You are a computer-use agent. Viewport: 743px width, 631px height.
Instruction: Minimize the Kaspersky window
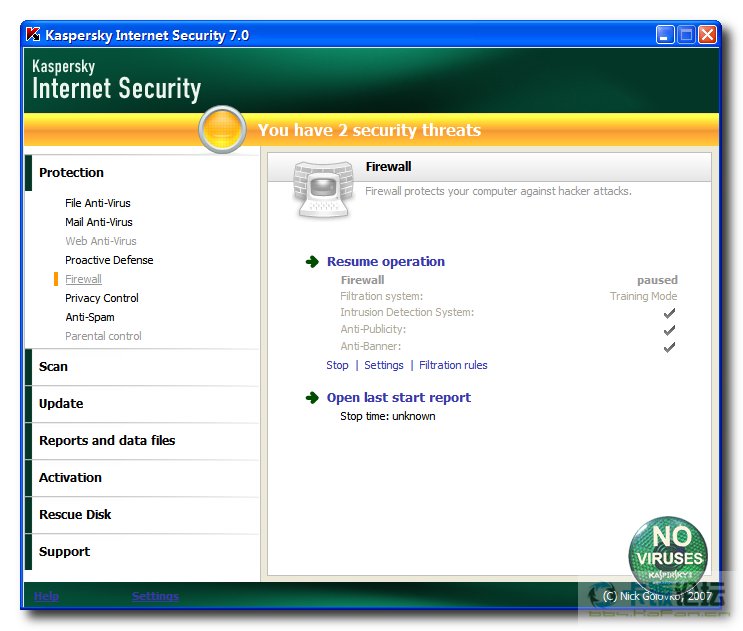pyautogui.click(x=665, y=35)
